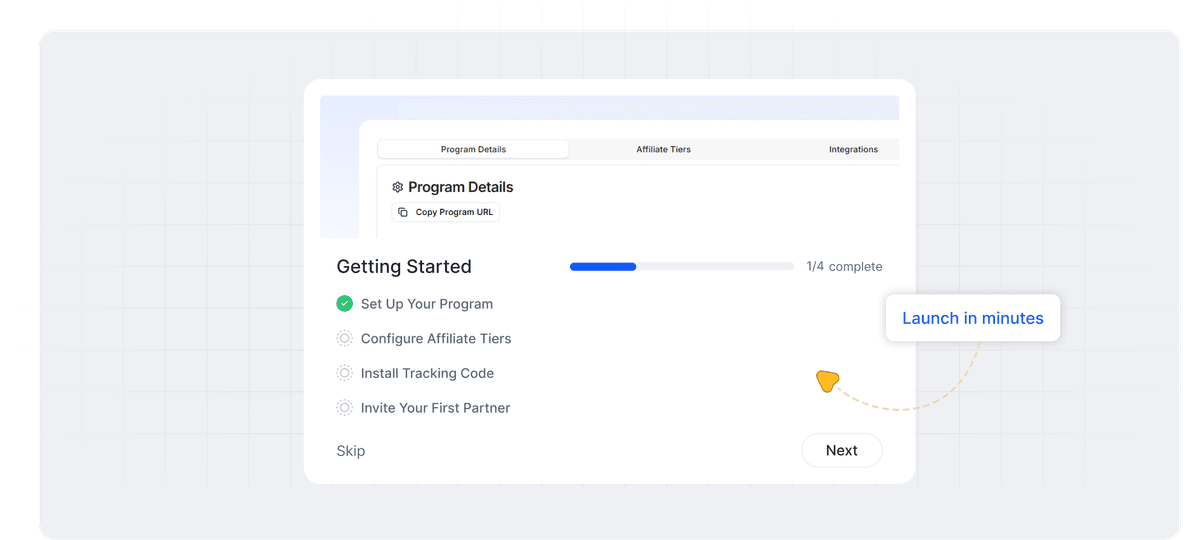Click dotted circle for Invite Your First Partner
This screenshot has width=1200, height=540.
click(345, 408)
